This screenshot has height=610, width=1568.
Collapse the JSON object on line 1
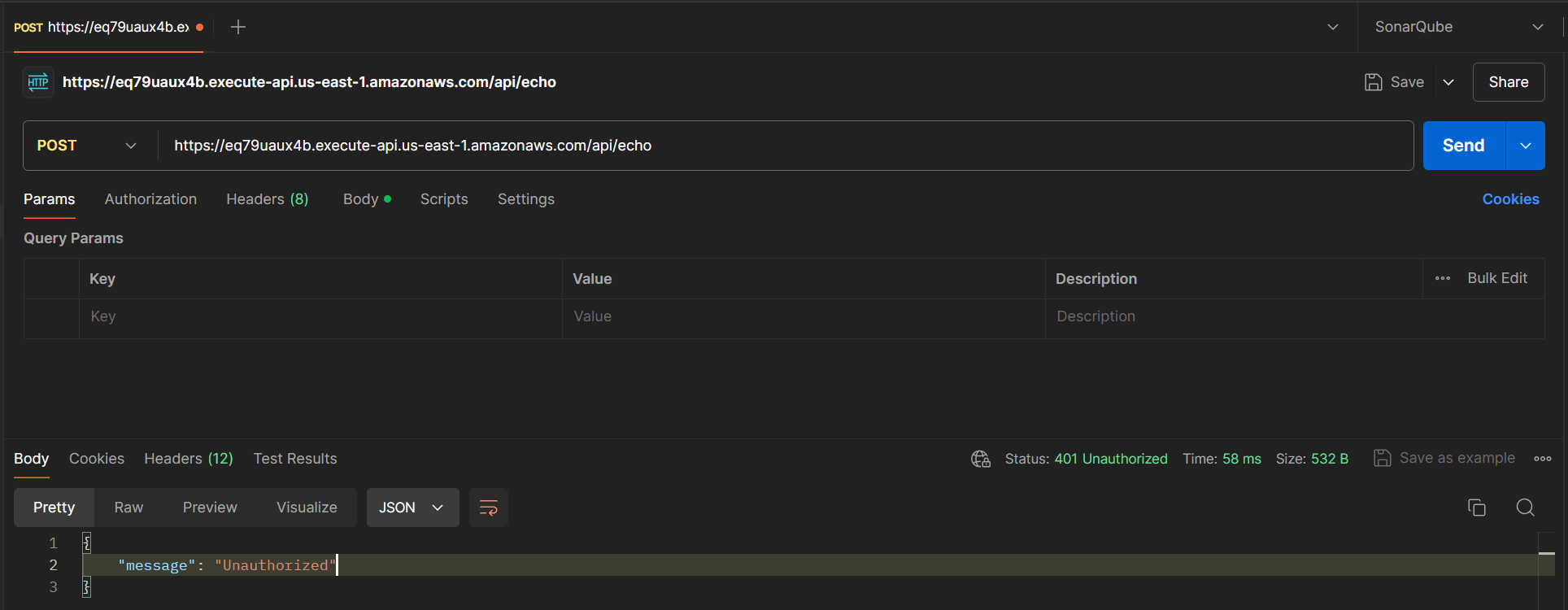(87, 542)
